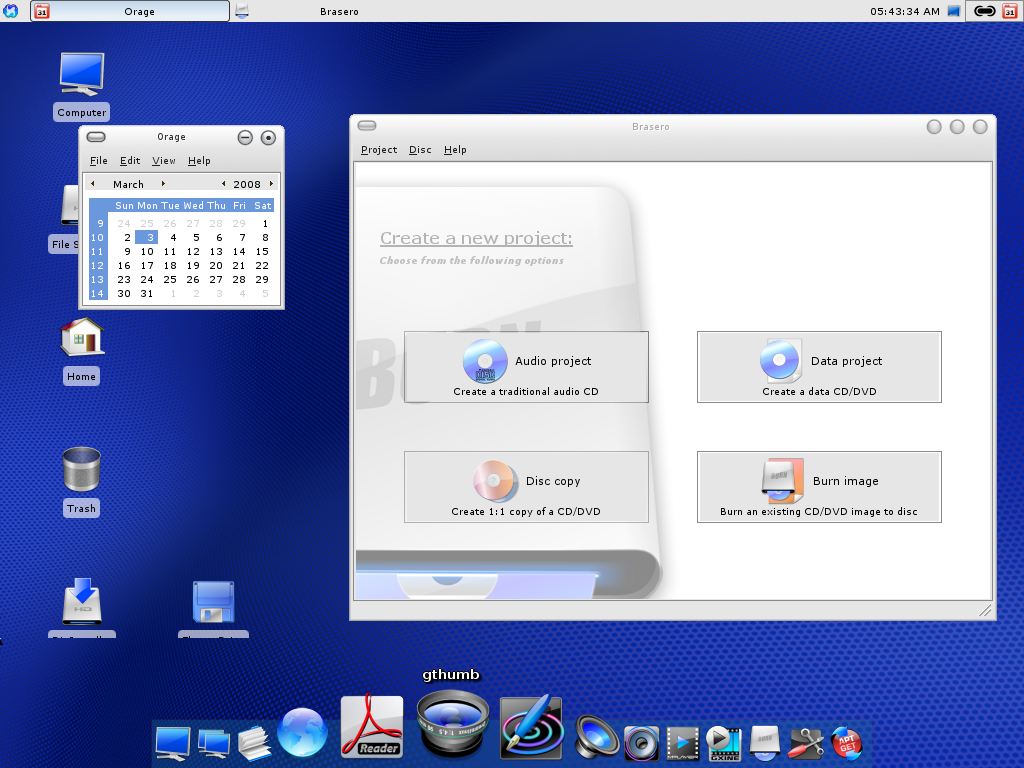Open Adobe Reader from the dock
The height and width of the screenshot is (768, 1024).
372,726
